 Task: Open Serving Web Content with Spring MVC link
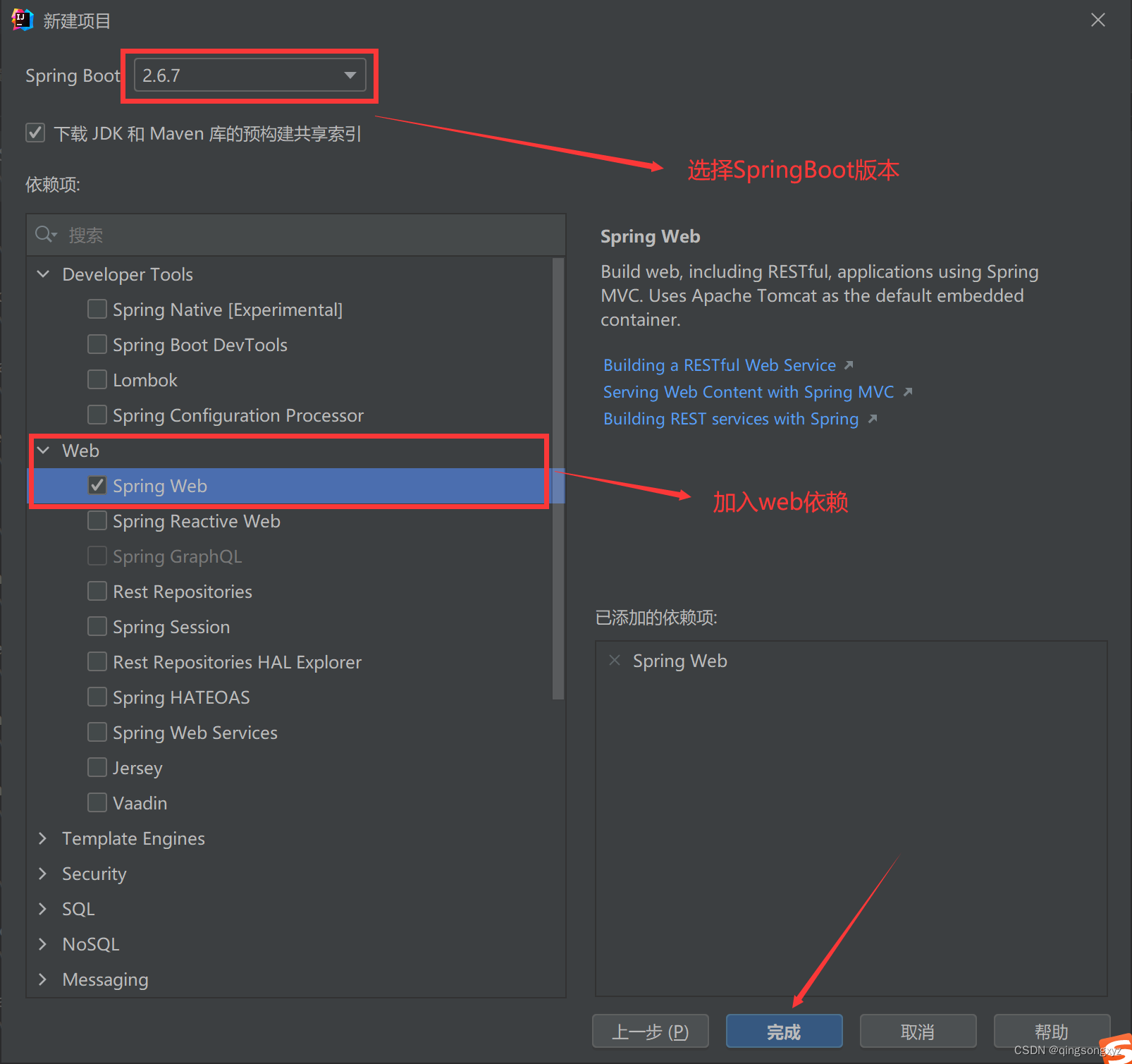[x=749, y=392]
